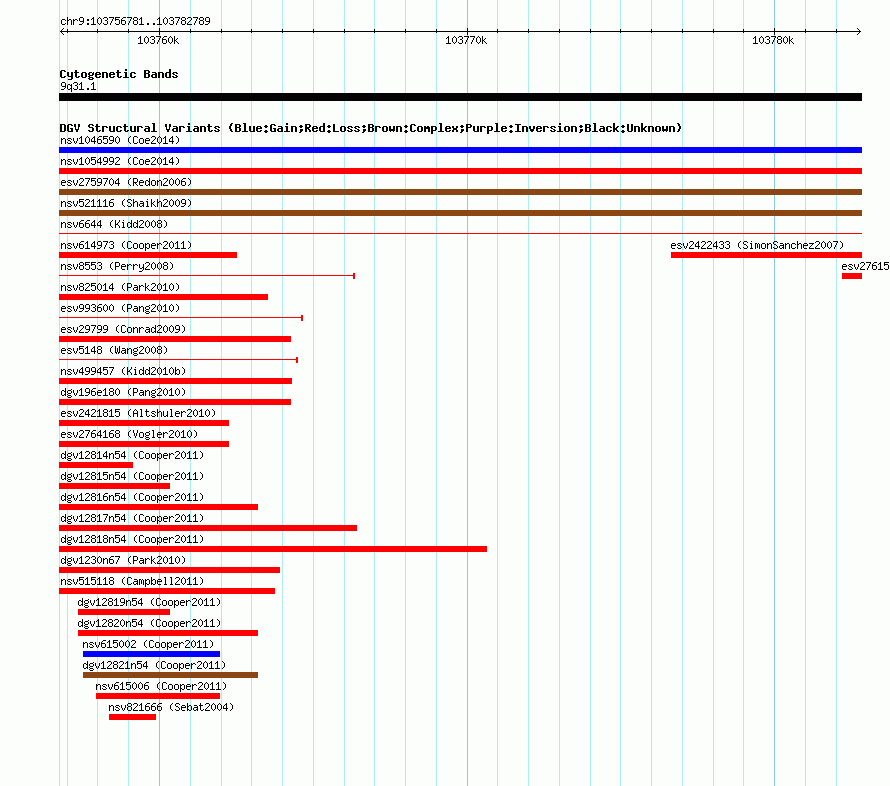The image size is (890, 786).
Task: Click the 103780k ruler tick label
Action: click(773, 40)
